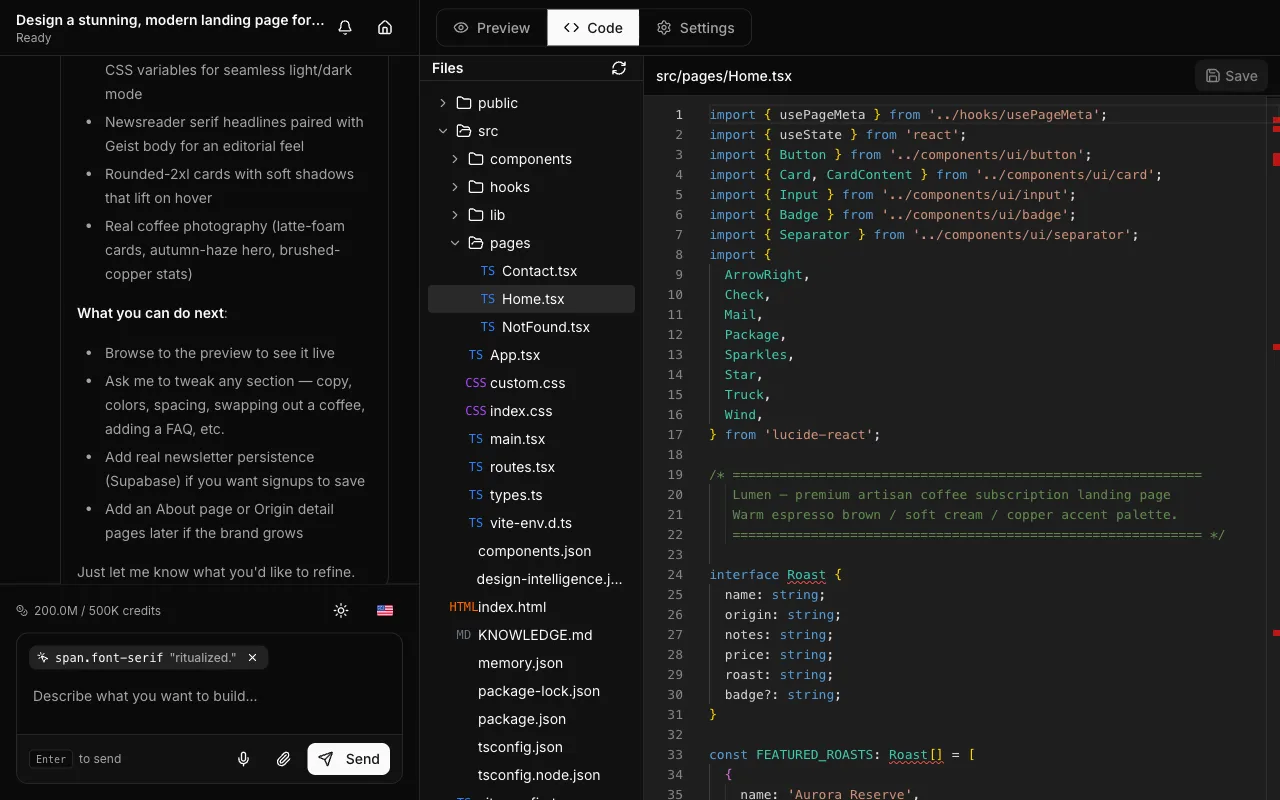Open tsconfig.json file
Viewport: 1280px width, 800px height.
[531, 747]
